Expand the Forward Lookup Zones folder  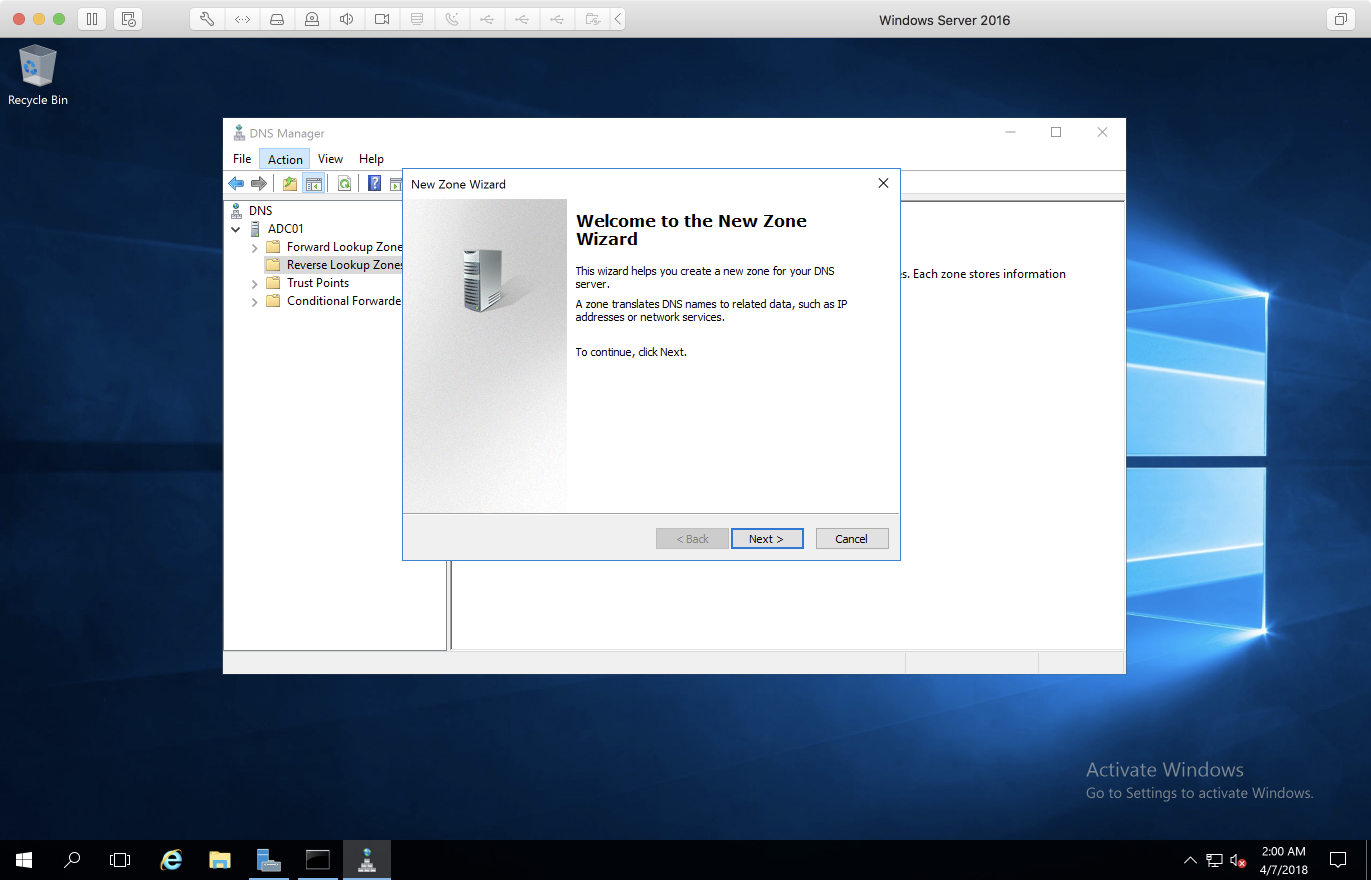click(255, 247)
